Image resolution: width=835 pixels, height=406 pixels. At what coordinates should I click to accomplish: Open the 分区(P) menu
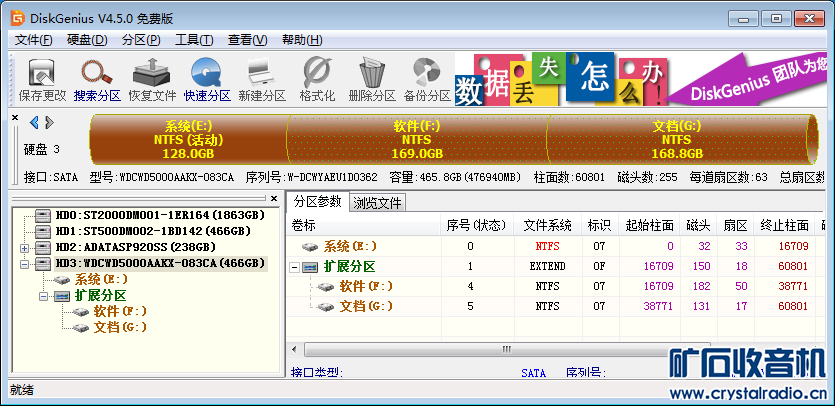pos(141,40)
